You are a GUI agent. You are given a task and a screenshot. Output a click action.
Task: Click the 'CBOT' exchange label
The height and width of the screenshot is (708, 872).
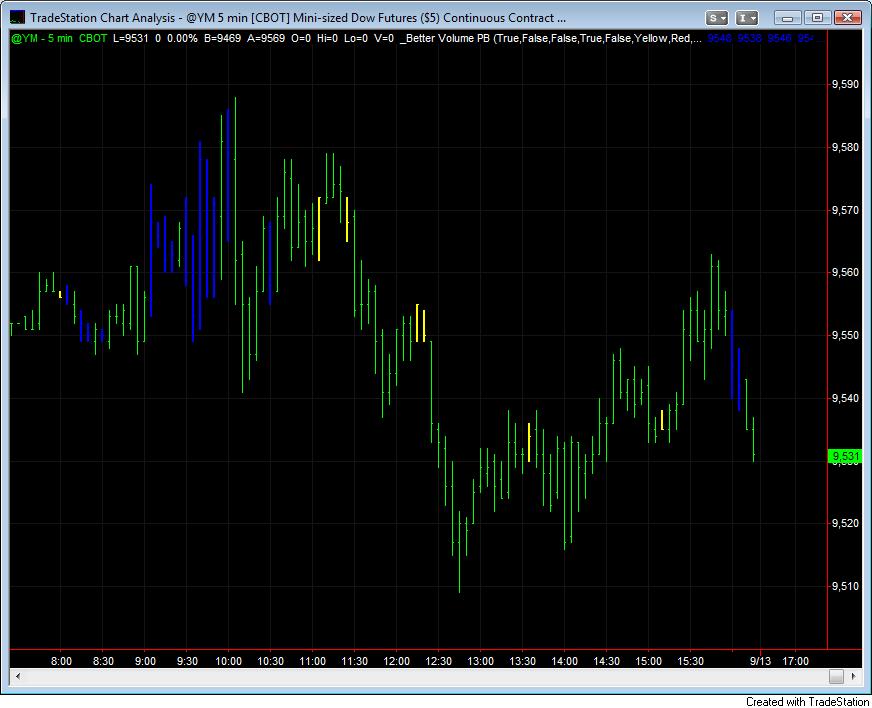coord(92,38)
